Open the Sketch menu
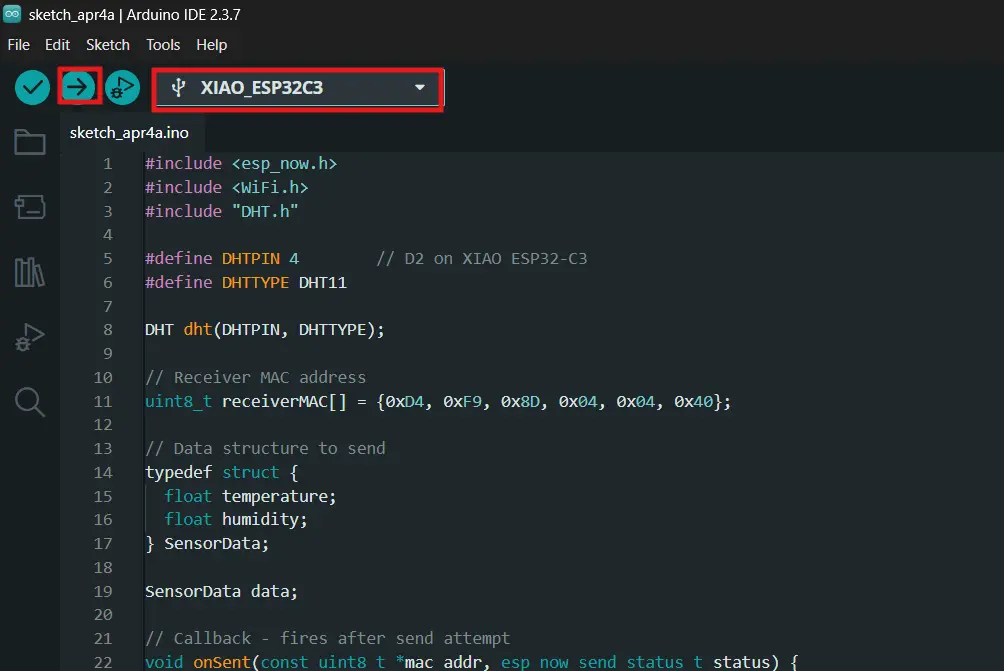Screen dimensions: 1004x671 coord(107,44)
